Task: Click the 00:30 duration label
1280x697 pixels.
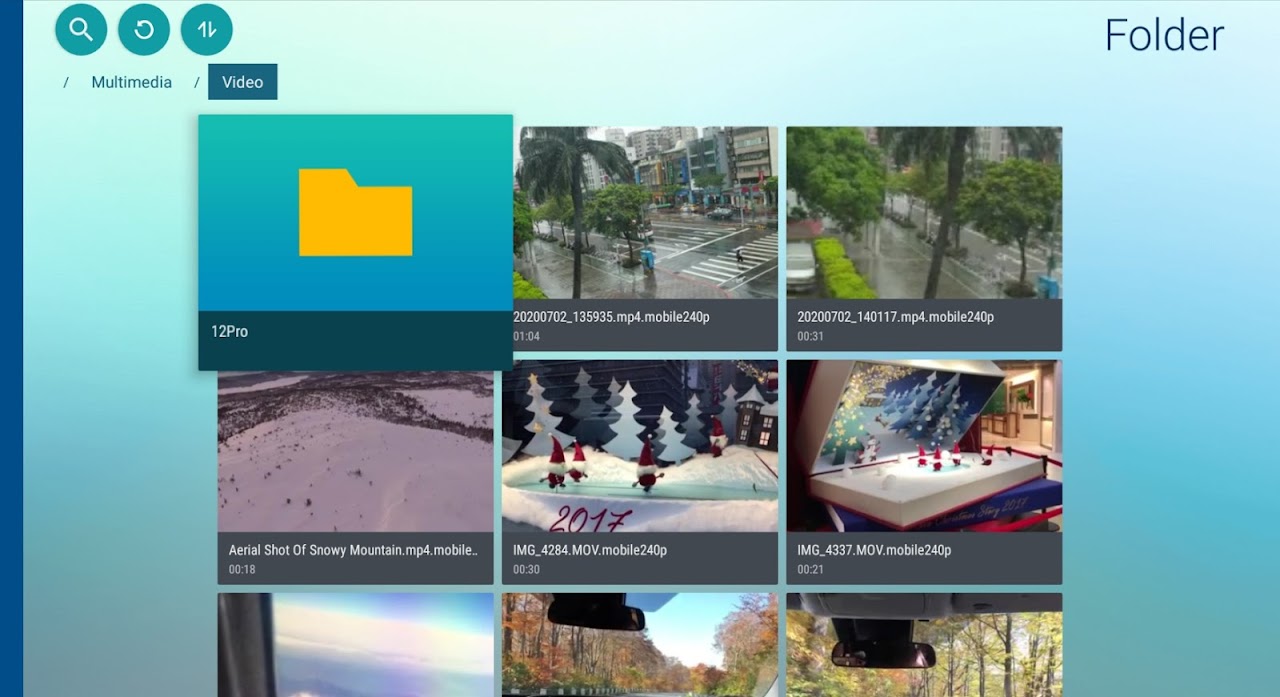Action: pyautogui.click(x=526, y=570)
